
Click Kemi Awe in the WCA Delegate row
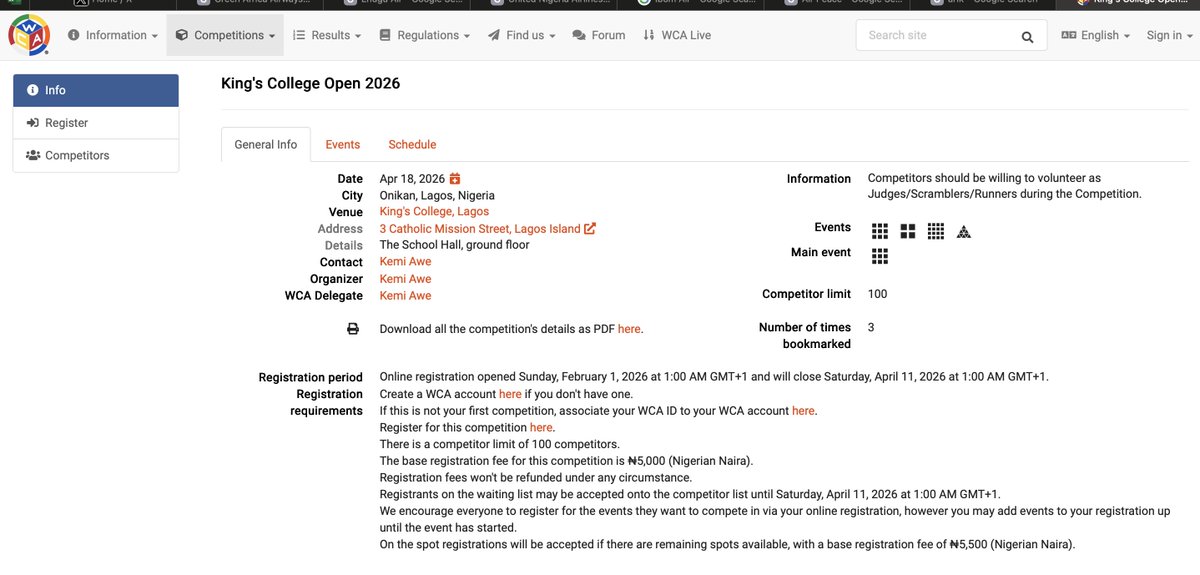pos(406,296)
